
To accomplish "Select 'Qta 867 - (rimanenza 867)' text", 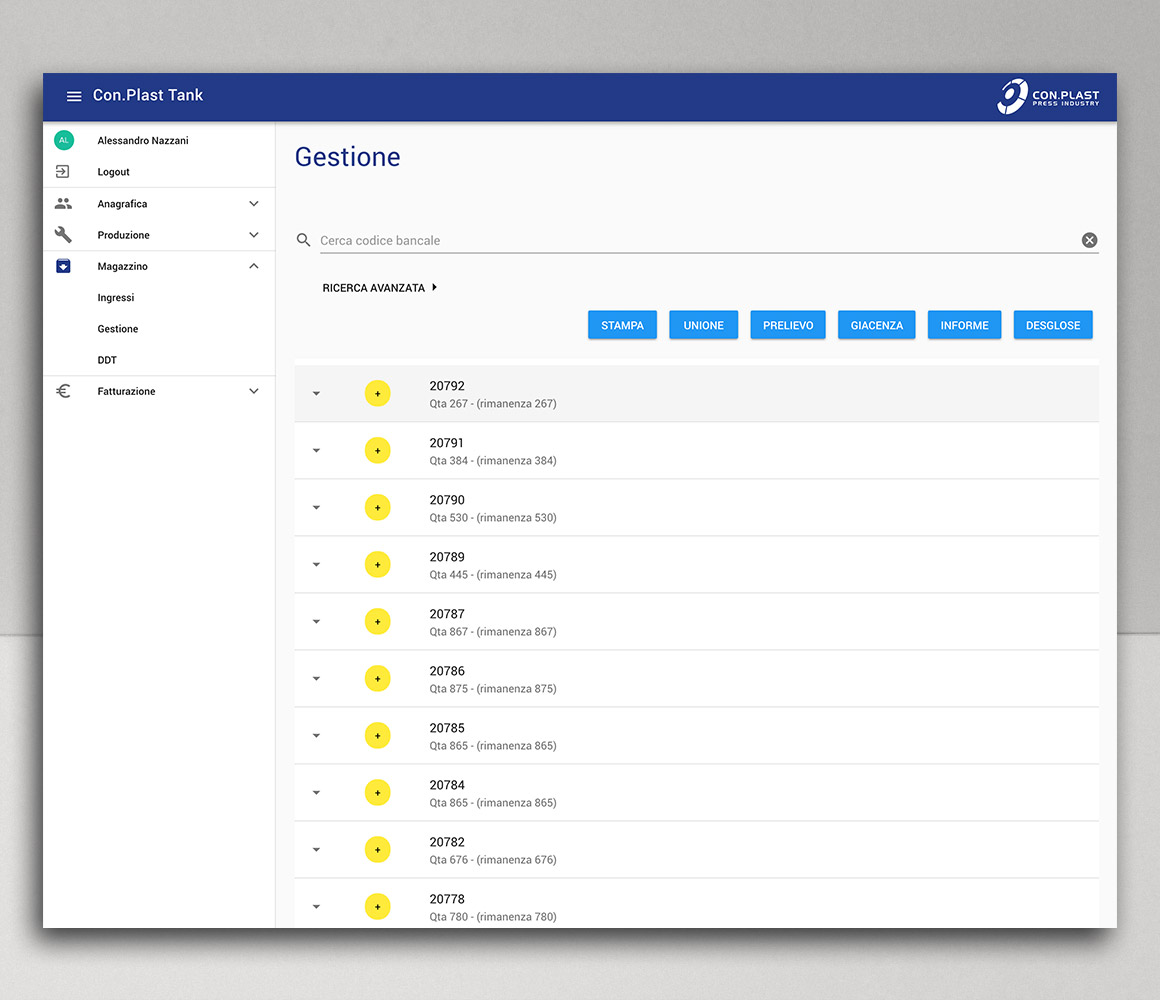I will coord(493,632).
